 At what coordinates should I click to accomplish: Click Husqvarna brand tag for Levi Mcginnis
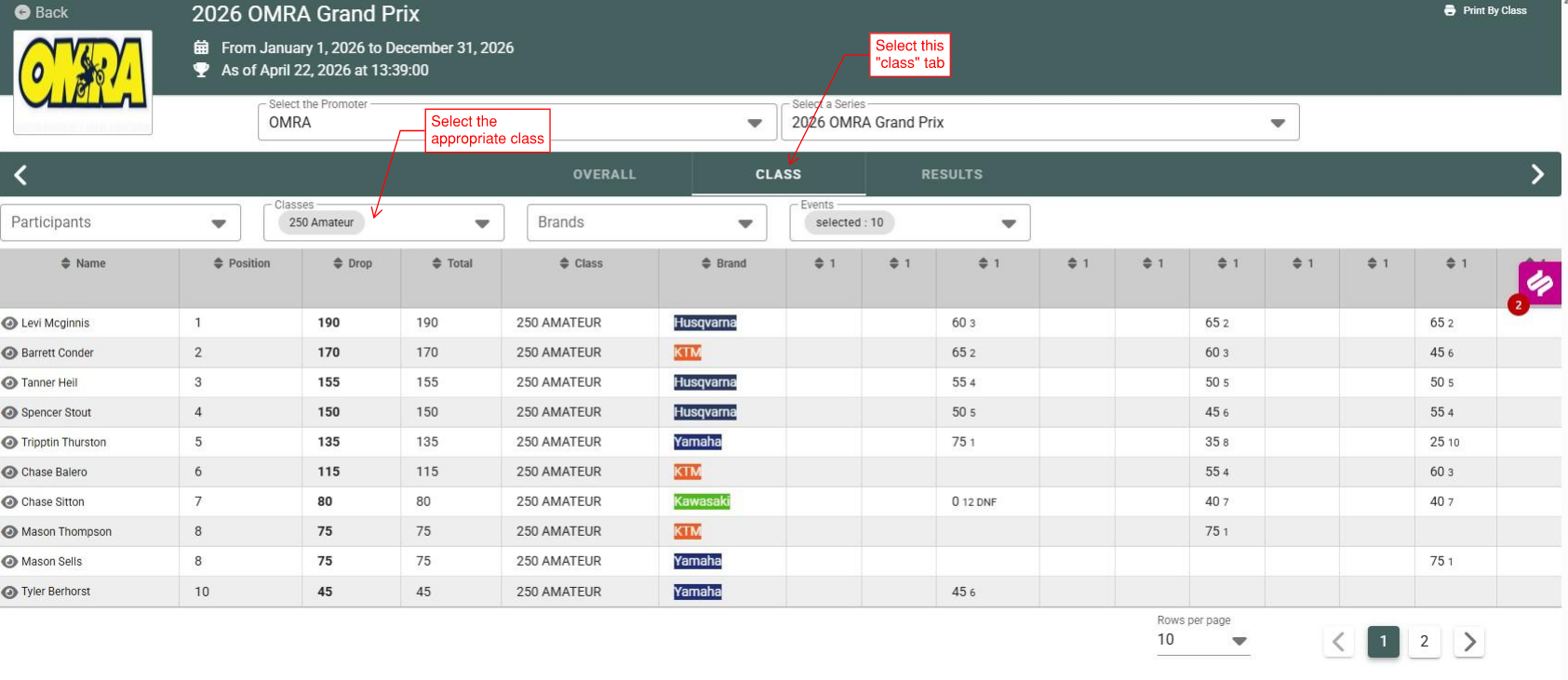pos(705,323)
